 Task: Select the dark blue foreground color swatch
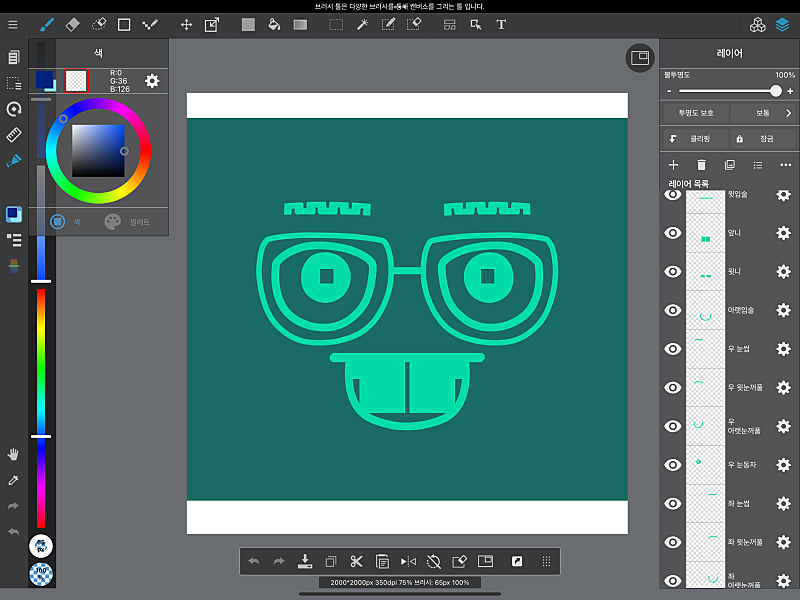tap(44, 80)
